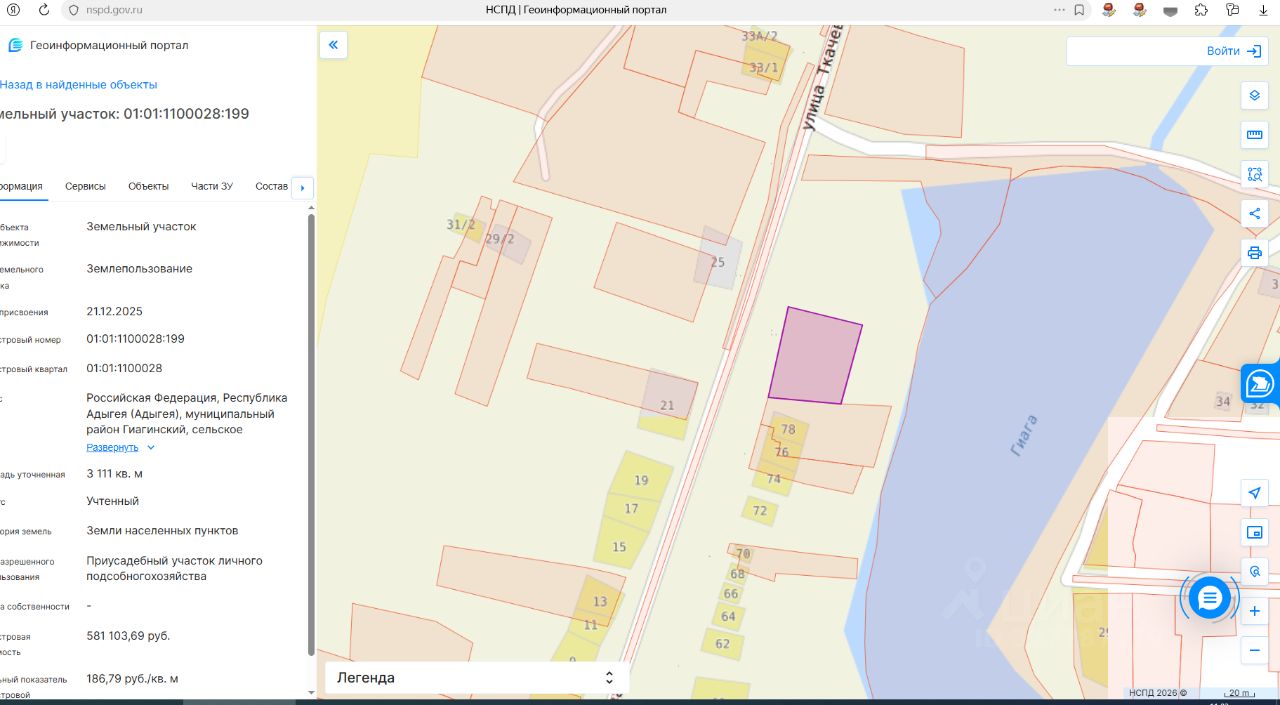Activate the ruler measurement tool
Screen dimensions: 1280x705
(1254, 135)
